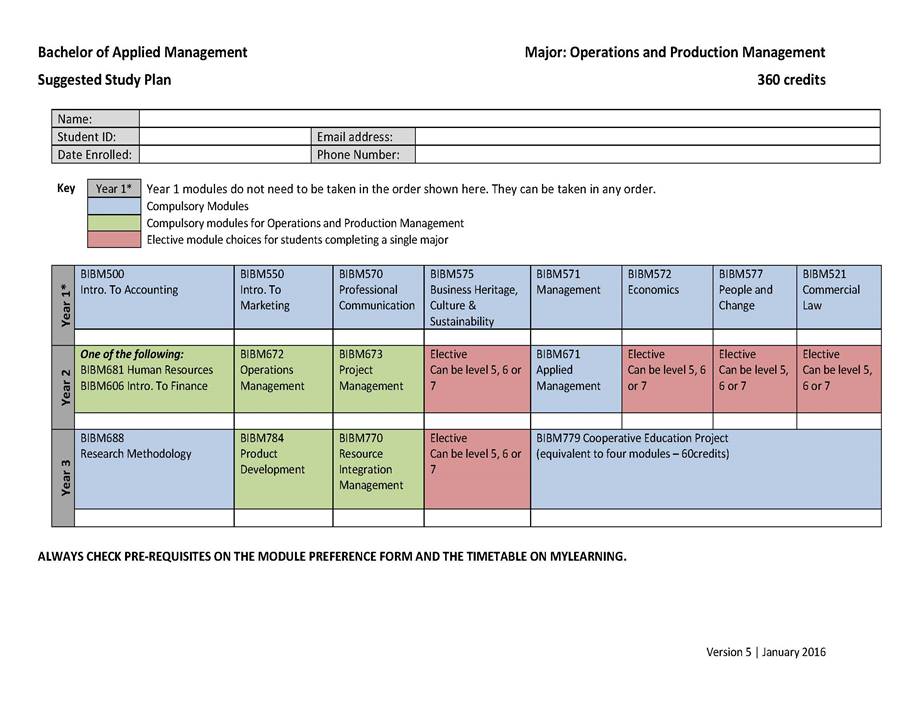
Task: Click the Student ID entry field
Action: pos(224,137)
